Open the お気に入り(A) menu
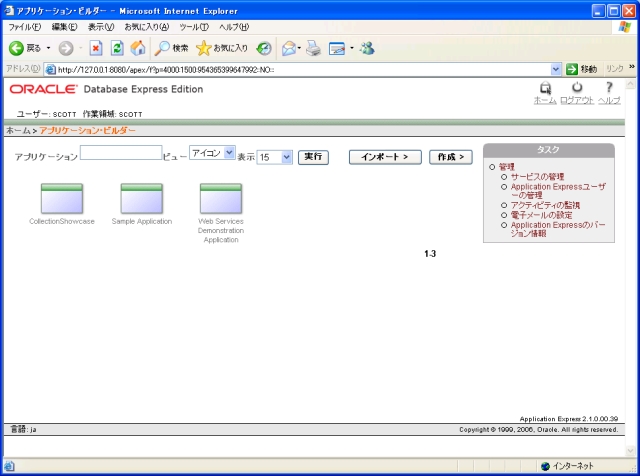640x476 pixels. click(x=147, y=27)
